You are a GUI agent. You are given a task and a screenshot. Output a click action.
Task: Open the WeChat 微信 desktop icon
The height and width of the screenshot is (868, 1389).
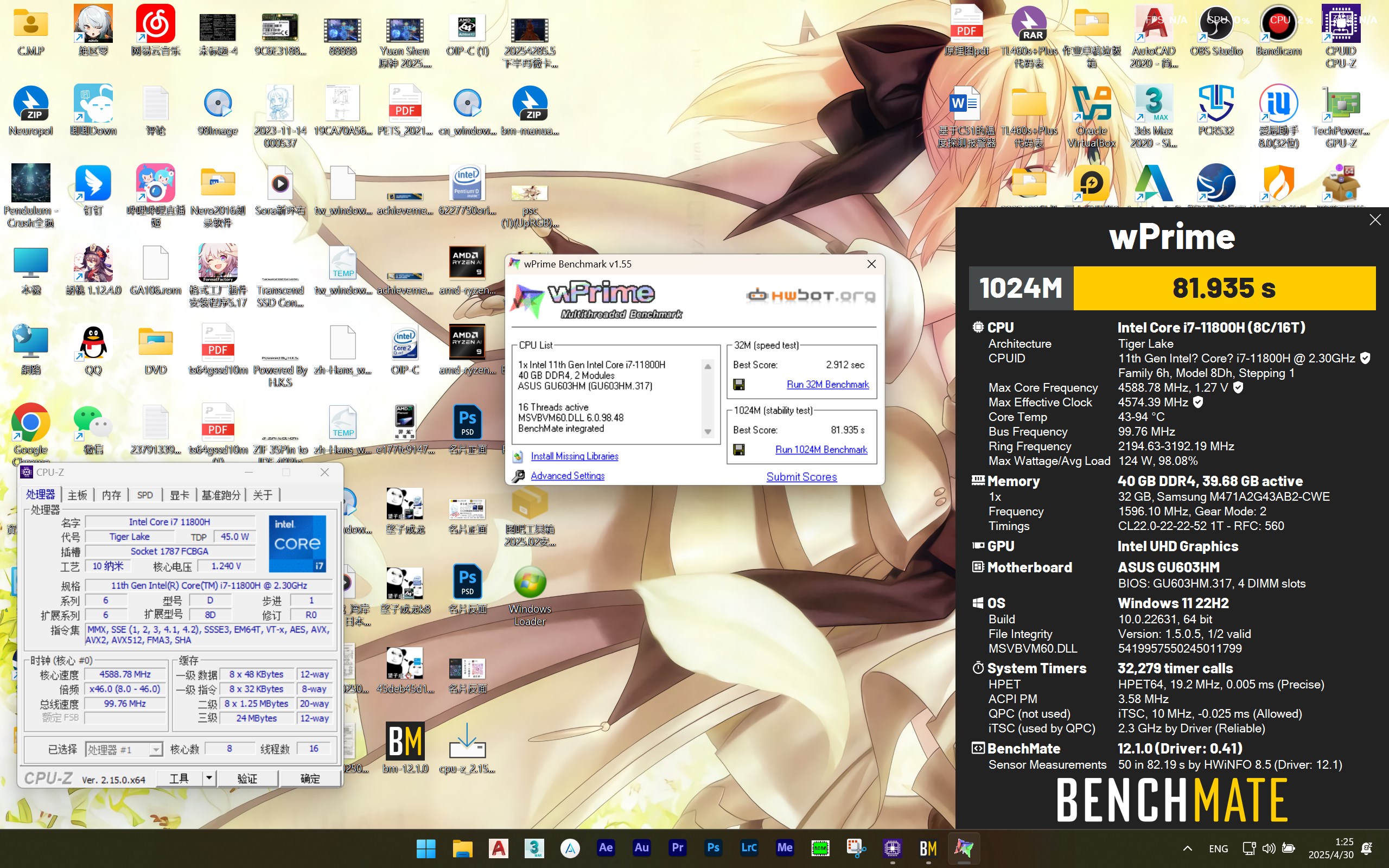(x=93, y=430)
